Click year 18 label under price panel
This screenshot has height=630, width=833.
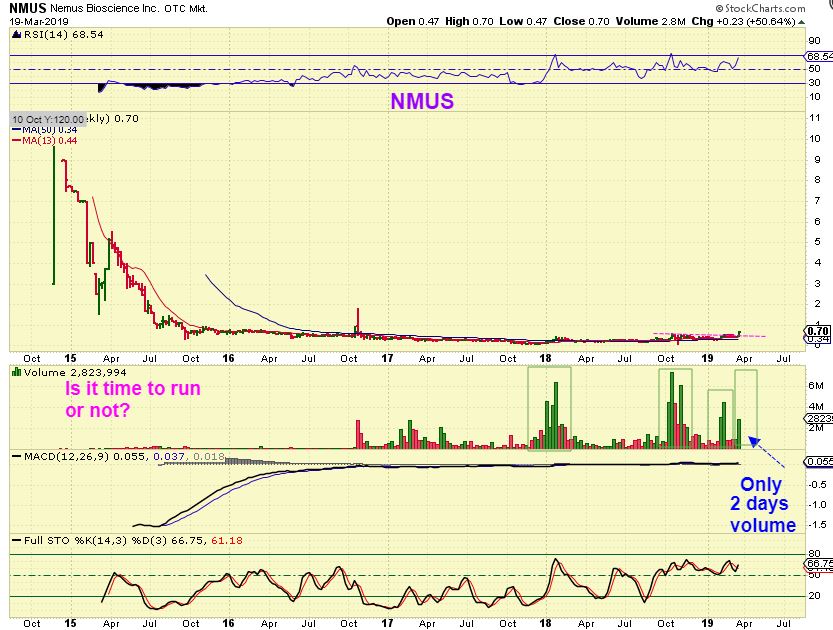546,358
